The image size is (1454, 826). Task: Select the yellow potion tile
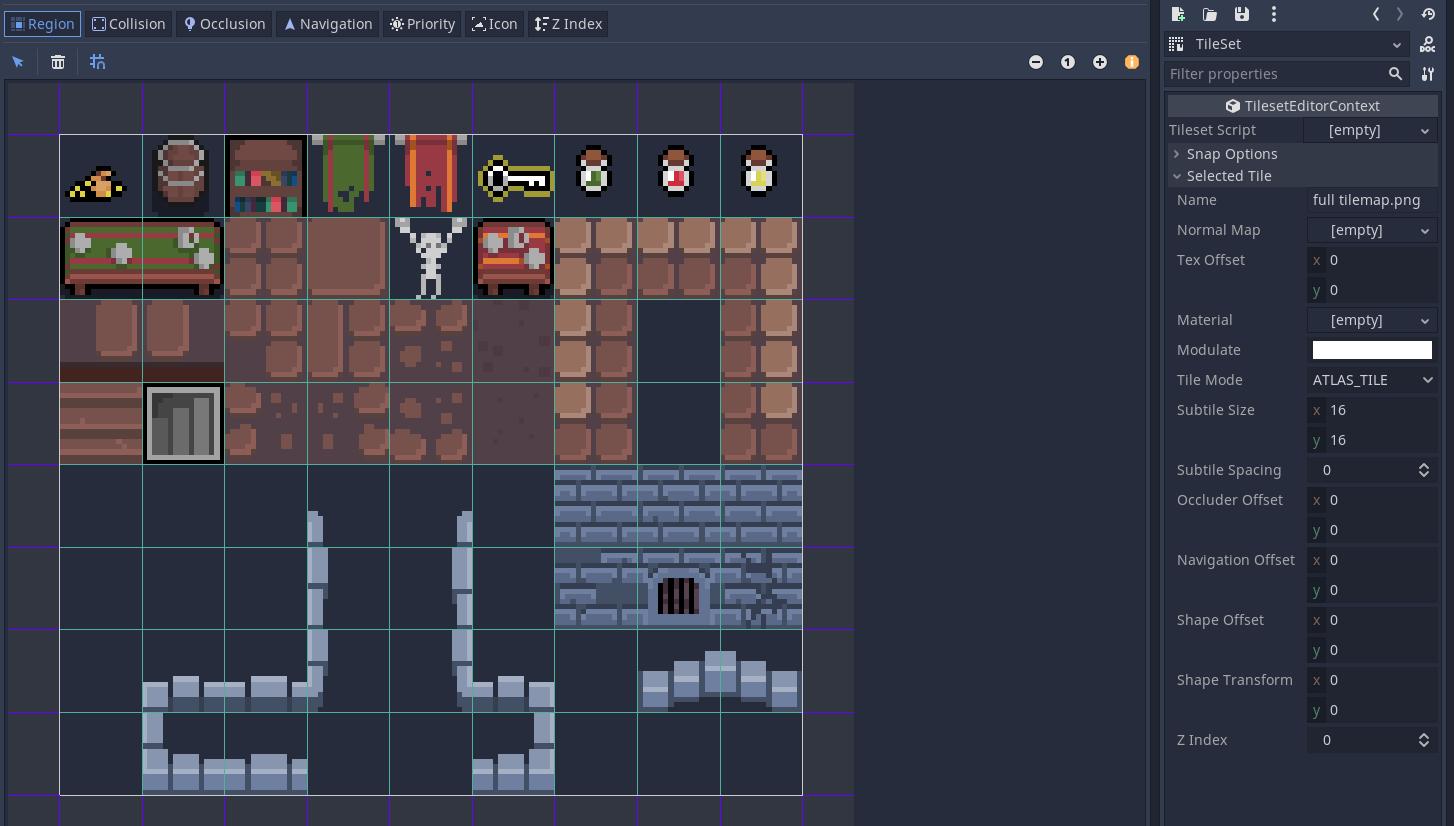coord(761,177)
